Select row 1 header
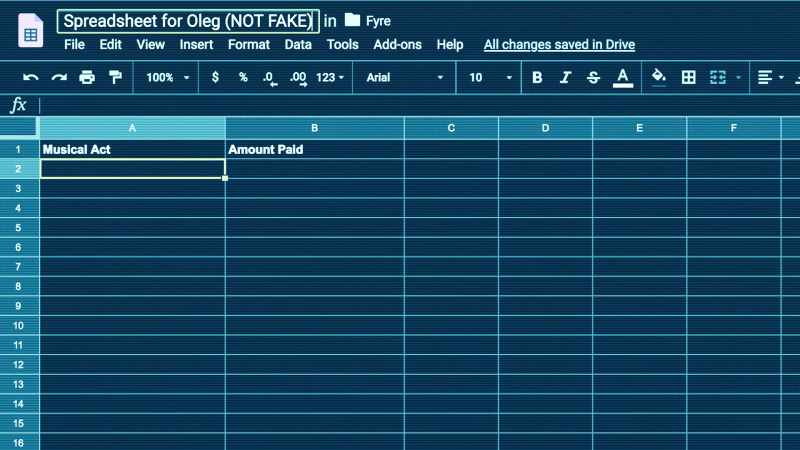Screen dimensions: 800x450 coord(19,149)
